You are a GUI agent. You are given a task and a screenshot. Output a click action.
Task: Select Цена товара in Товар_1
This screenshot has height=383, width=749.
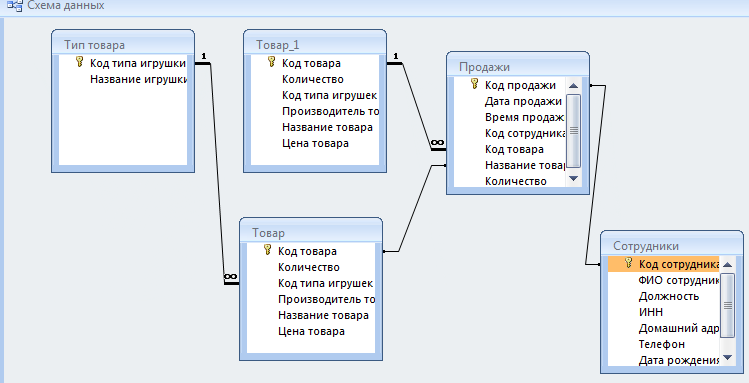click(315, 143)
